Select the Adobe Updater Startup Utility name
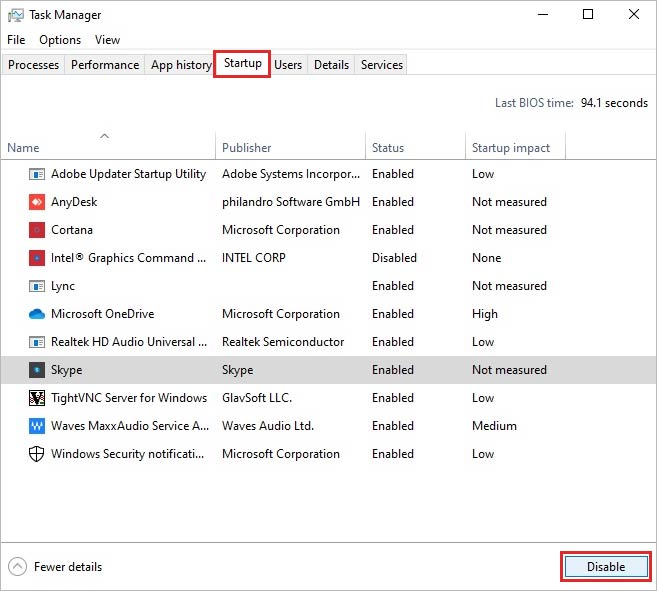Viewport: 657px width, 591px height. [129, 174]
